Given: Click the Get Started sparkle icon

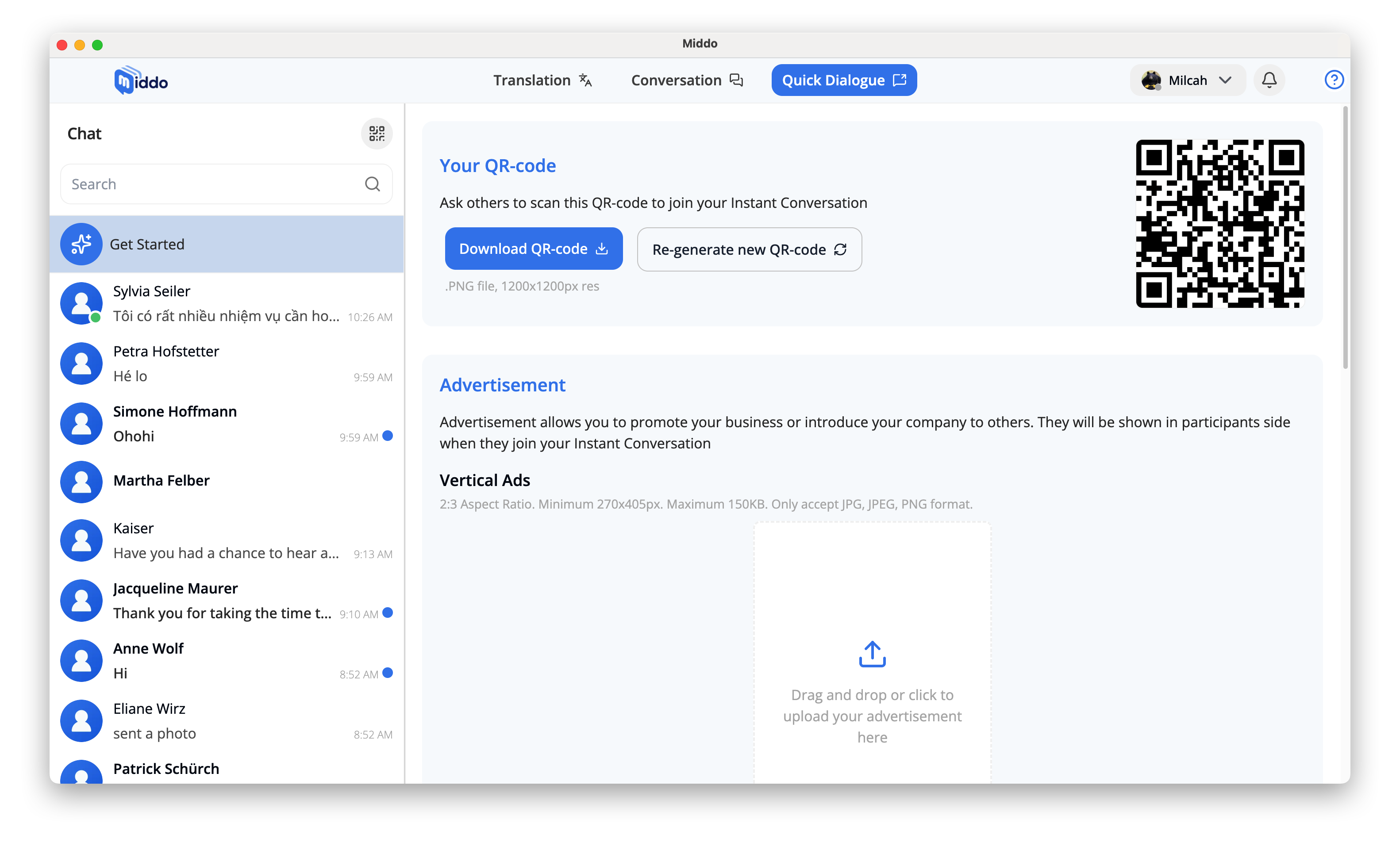Looking at the screenshot, I should [81, 244].
